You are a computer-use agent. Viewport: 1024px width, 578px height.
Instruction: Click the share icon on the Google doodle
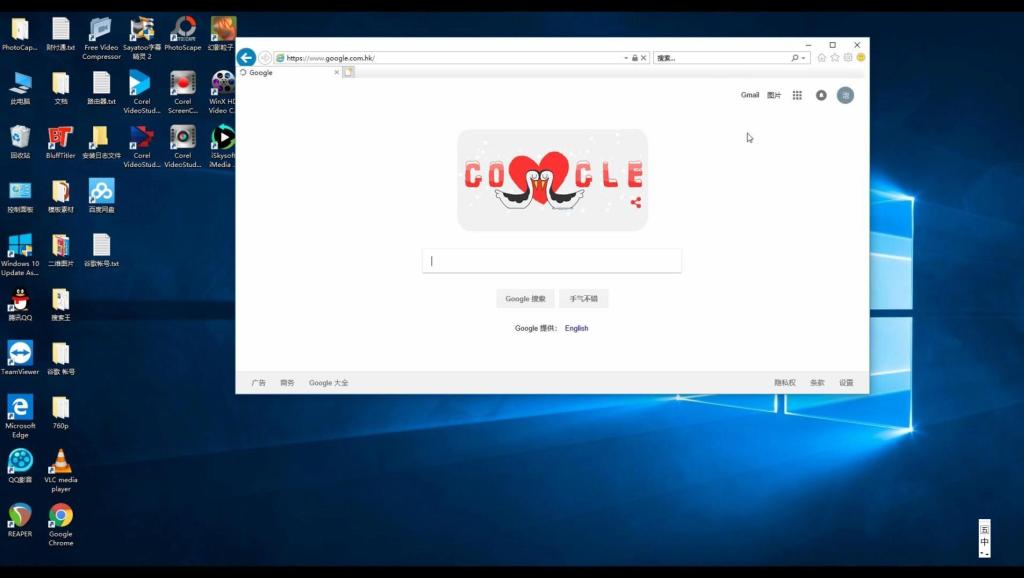pos(636,203)
